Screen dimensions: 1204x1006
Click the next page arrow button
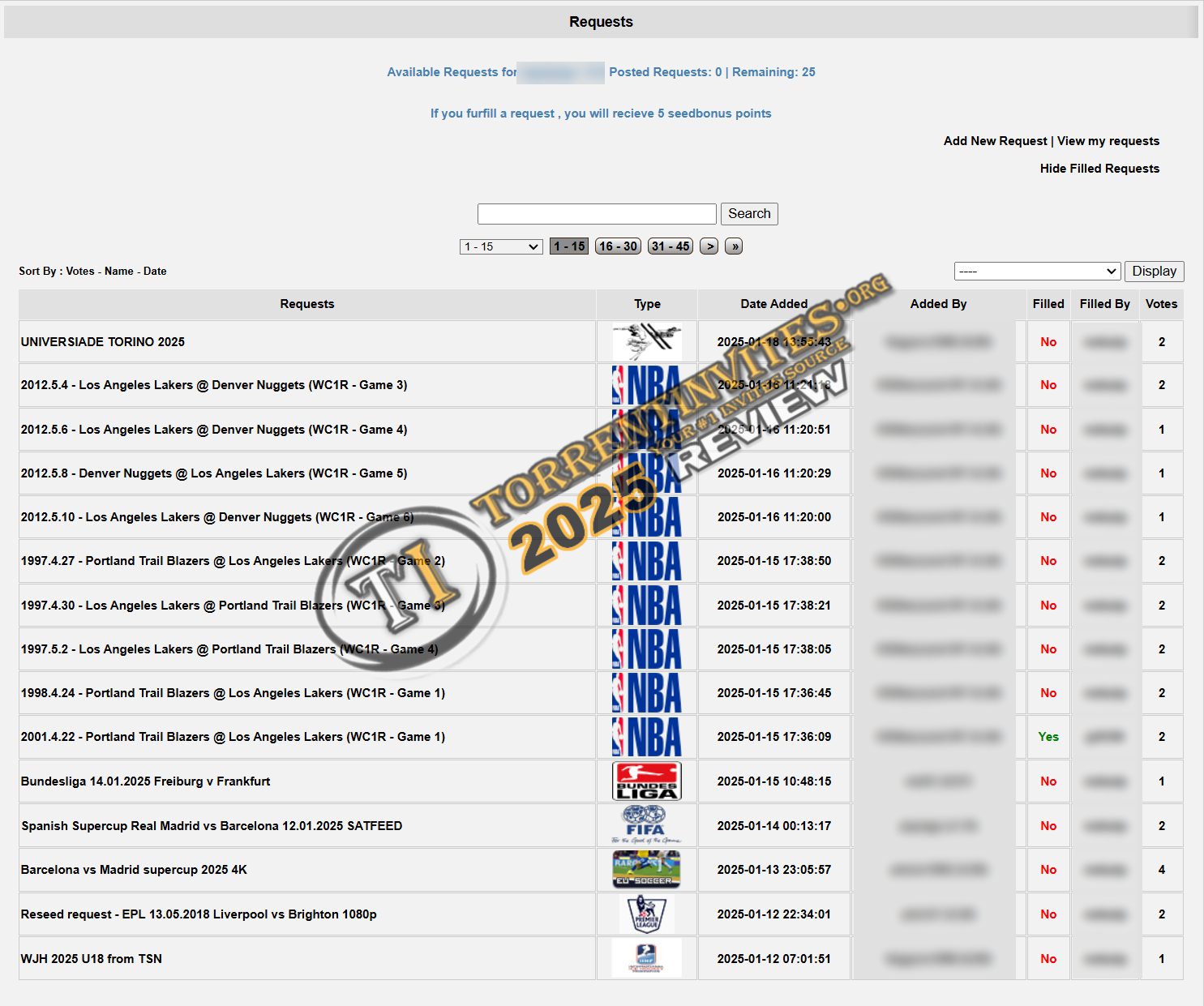click(x=709, y=246)
